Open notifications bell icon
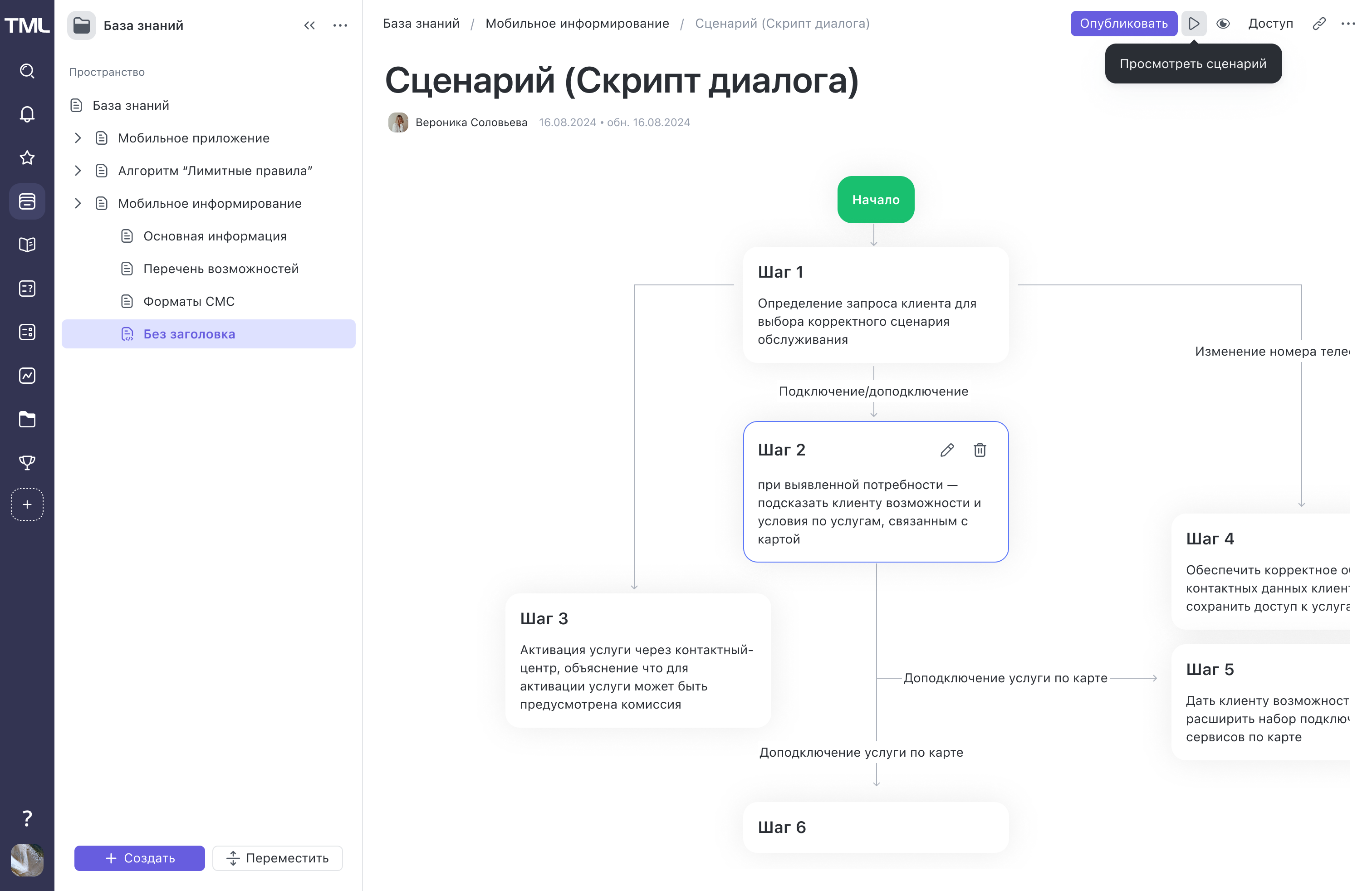The width and height of the screenshot is (1372, 891). 27,114
